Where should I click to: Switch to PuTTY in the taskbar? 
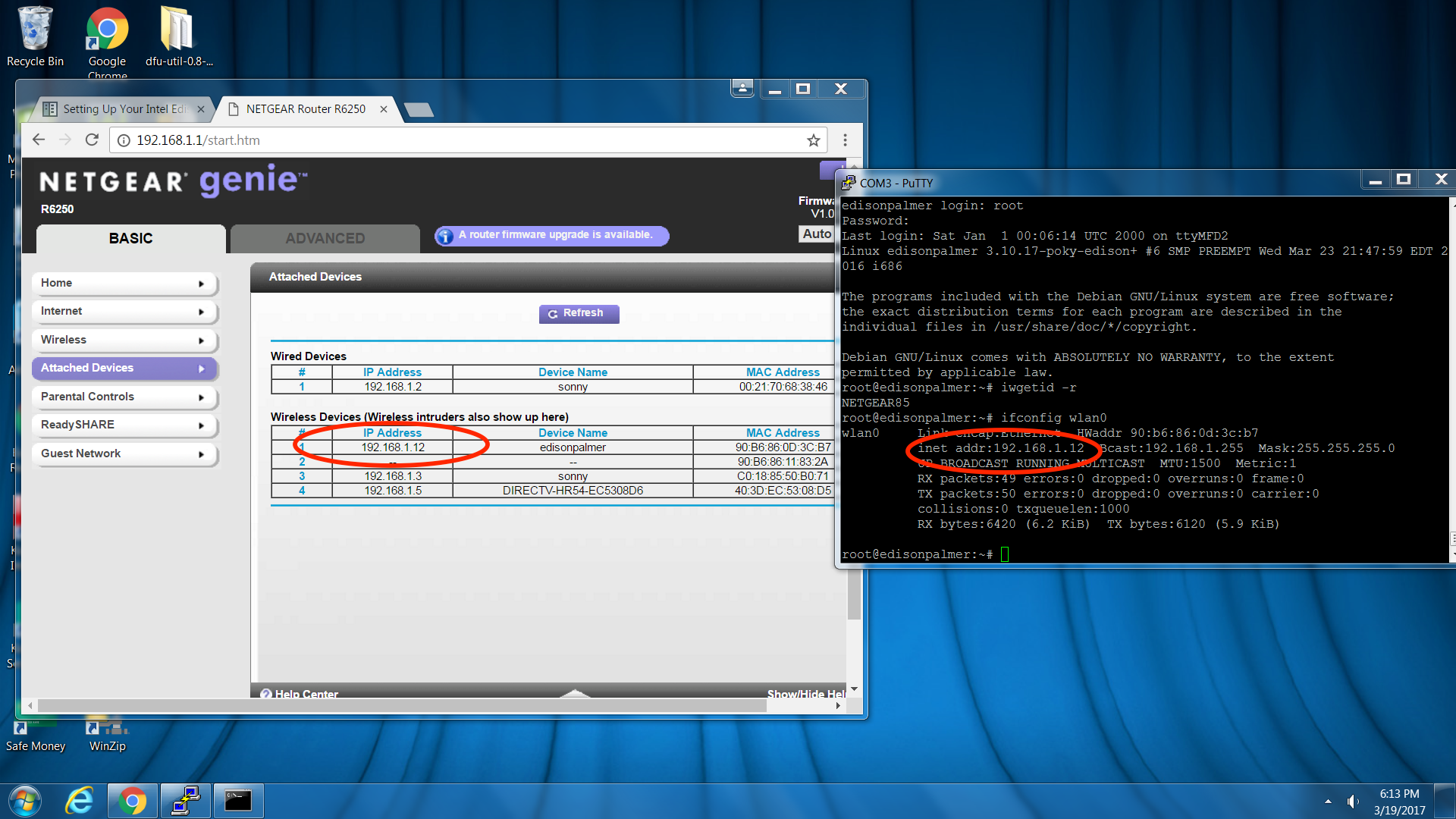(186, 801)
